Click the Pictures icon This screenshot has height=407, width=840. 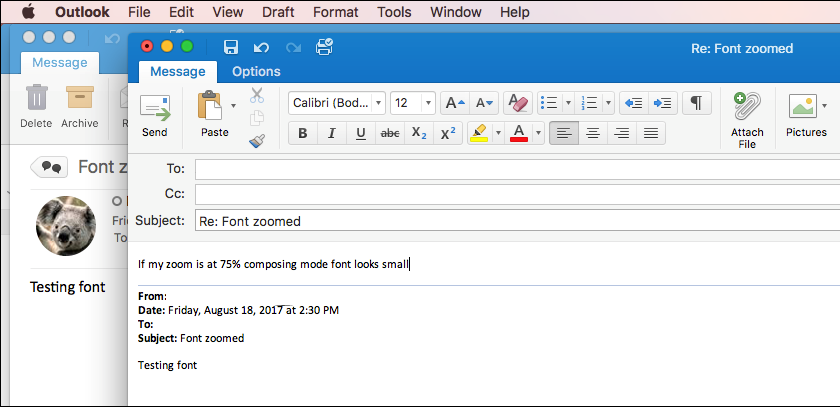click(x=802, y=106)
